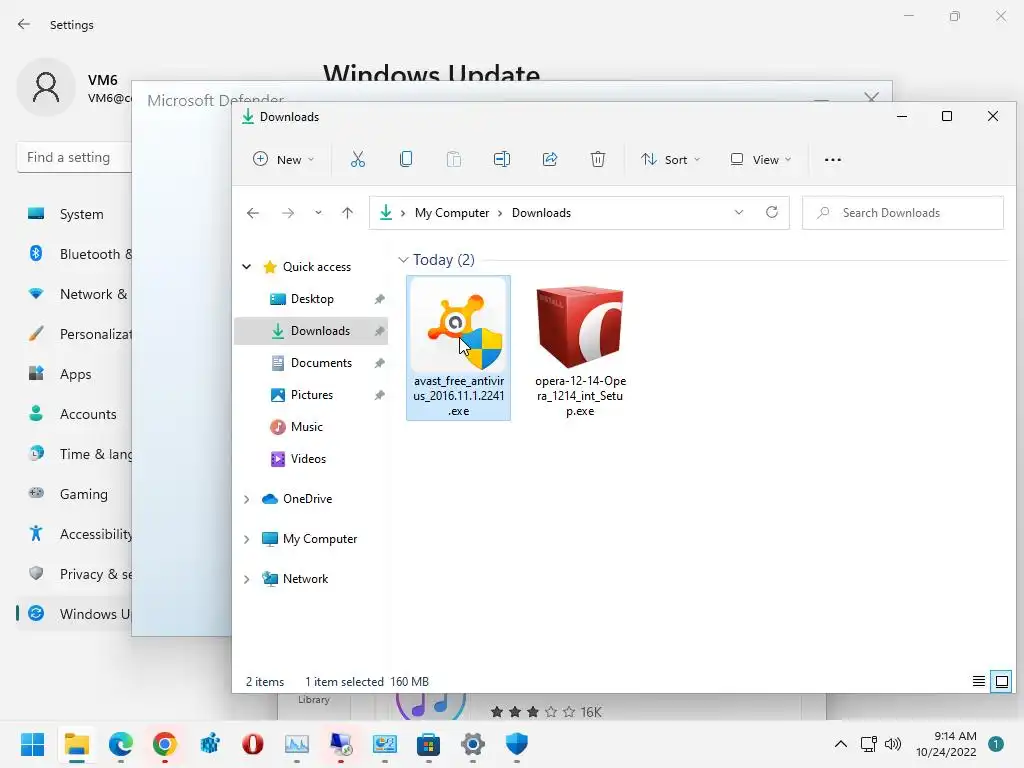The width and height of the screenshot is (1024, 768).
Task: Open the Windows Start menu
Action: [33, 744]
